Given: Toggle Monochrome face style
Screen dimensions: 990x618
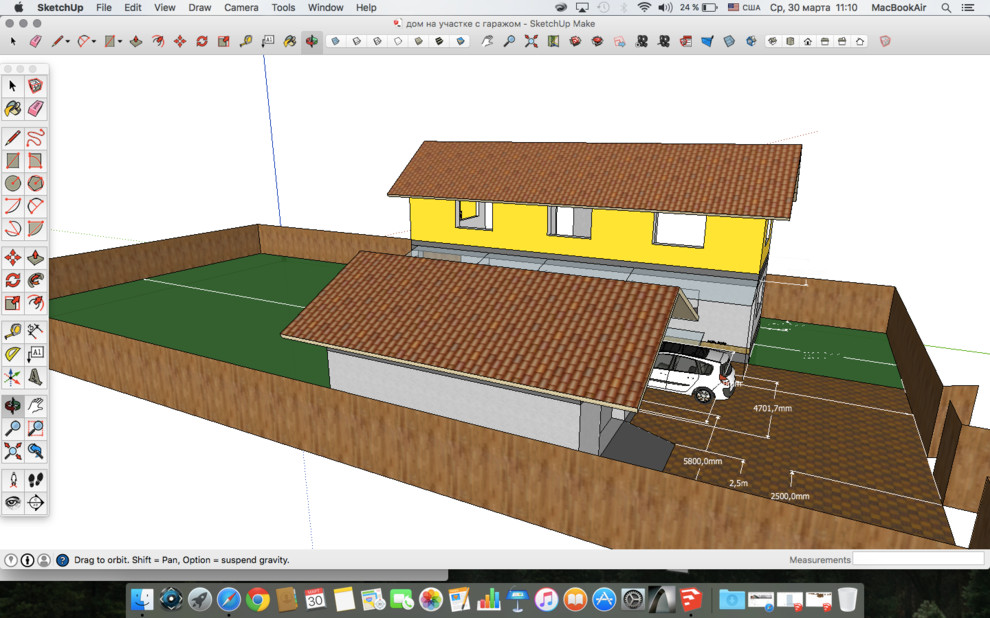Looking at the screenshot, I should click(x=461, y=42).
